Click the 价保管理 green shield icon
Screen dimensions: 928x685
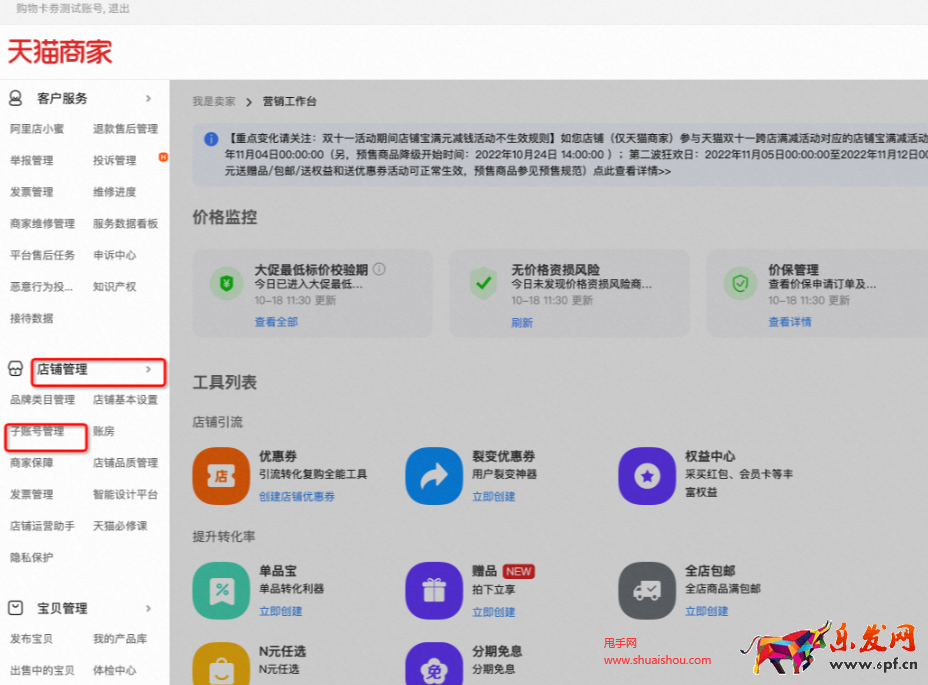pos(740,284)
